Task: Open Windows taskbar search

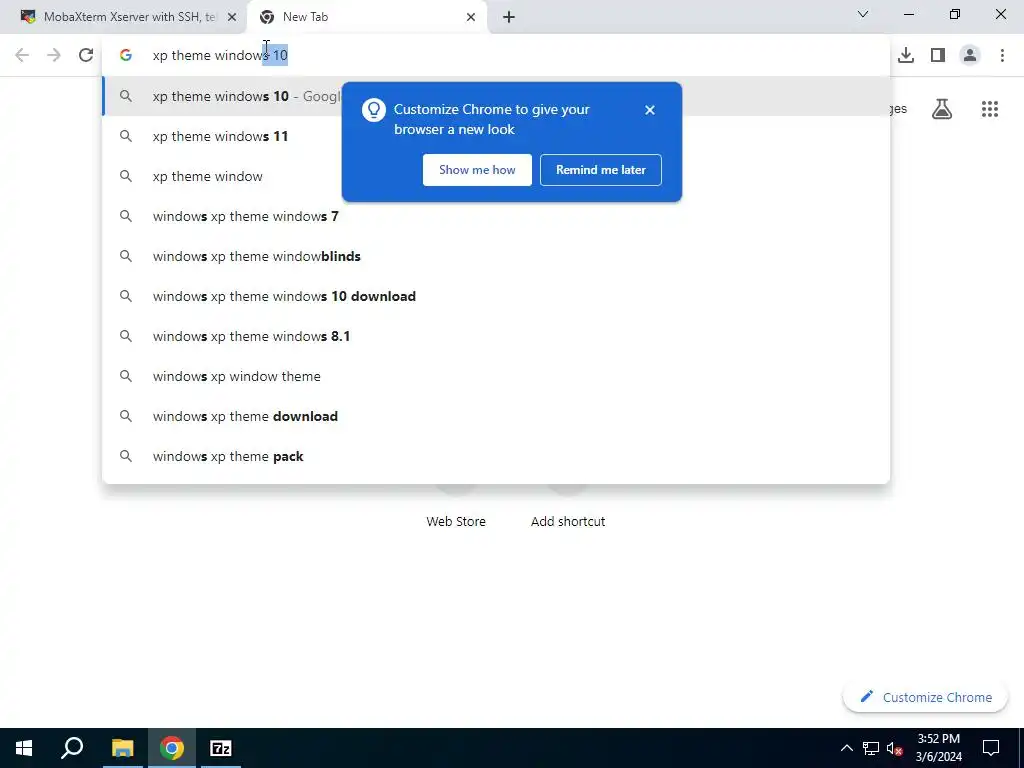Action: (x=72, y=748)
